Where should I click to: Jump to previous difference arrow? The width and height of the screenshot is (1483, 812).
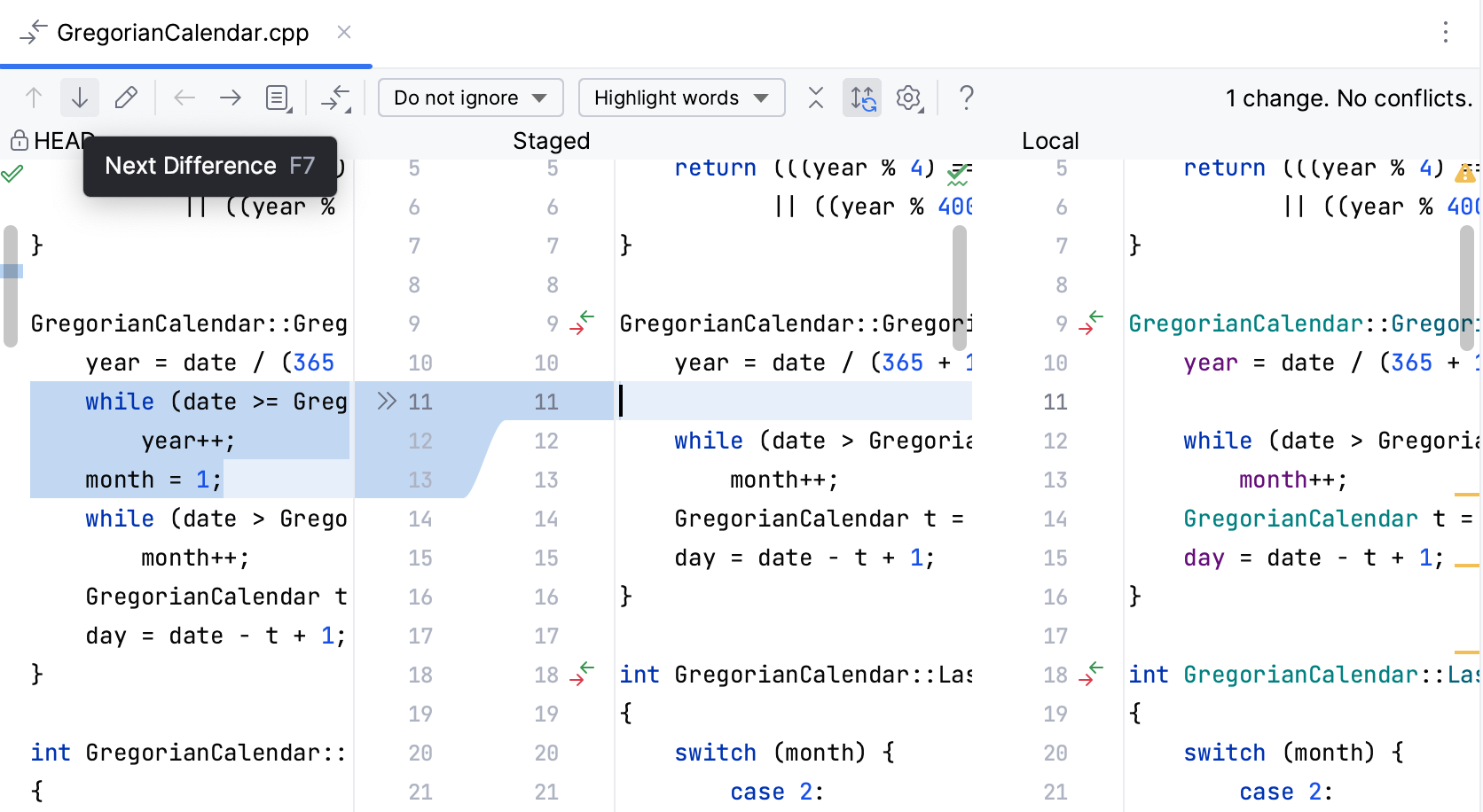[x=34, y=98]
